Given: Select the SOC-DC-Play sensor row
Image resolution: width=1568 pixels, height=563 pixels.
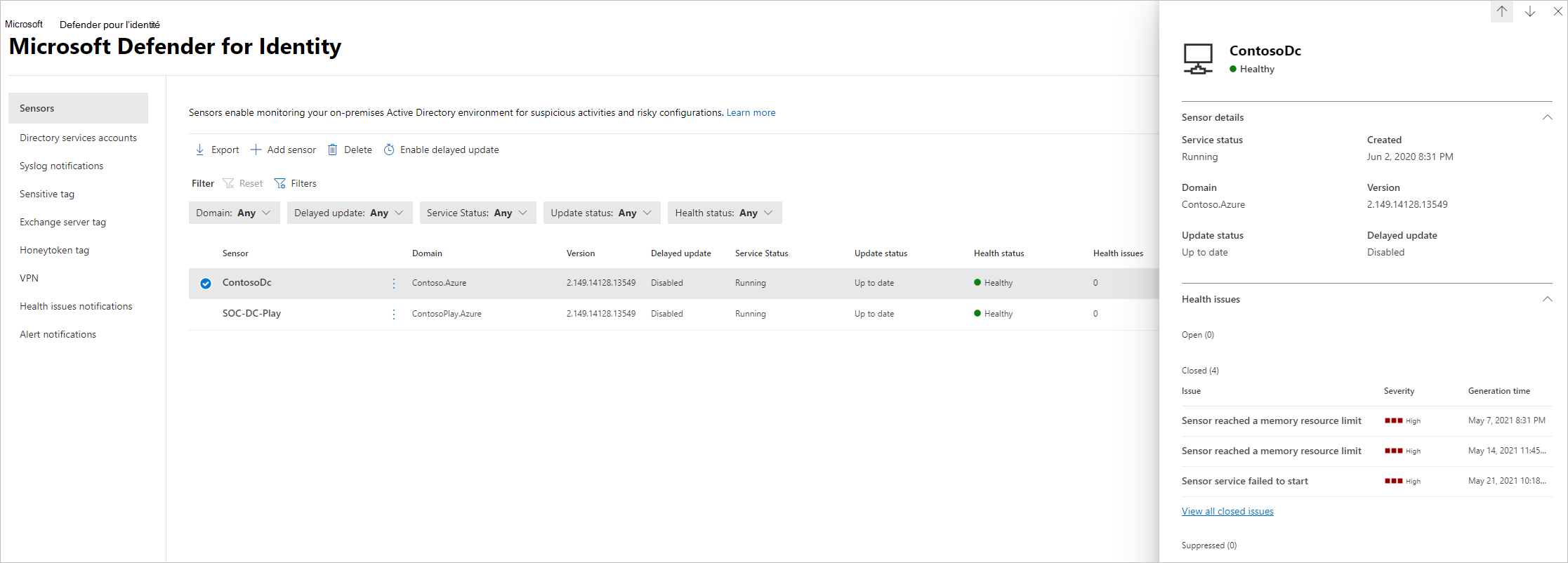Looking at the screenshot, I should [x=251, y=314].
